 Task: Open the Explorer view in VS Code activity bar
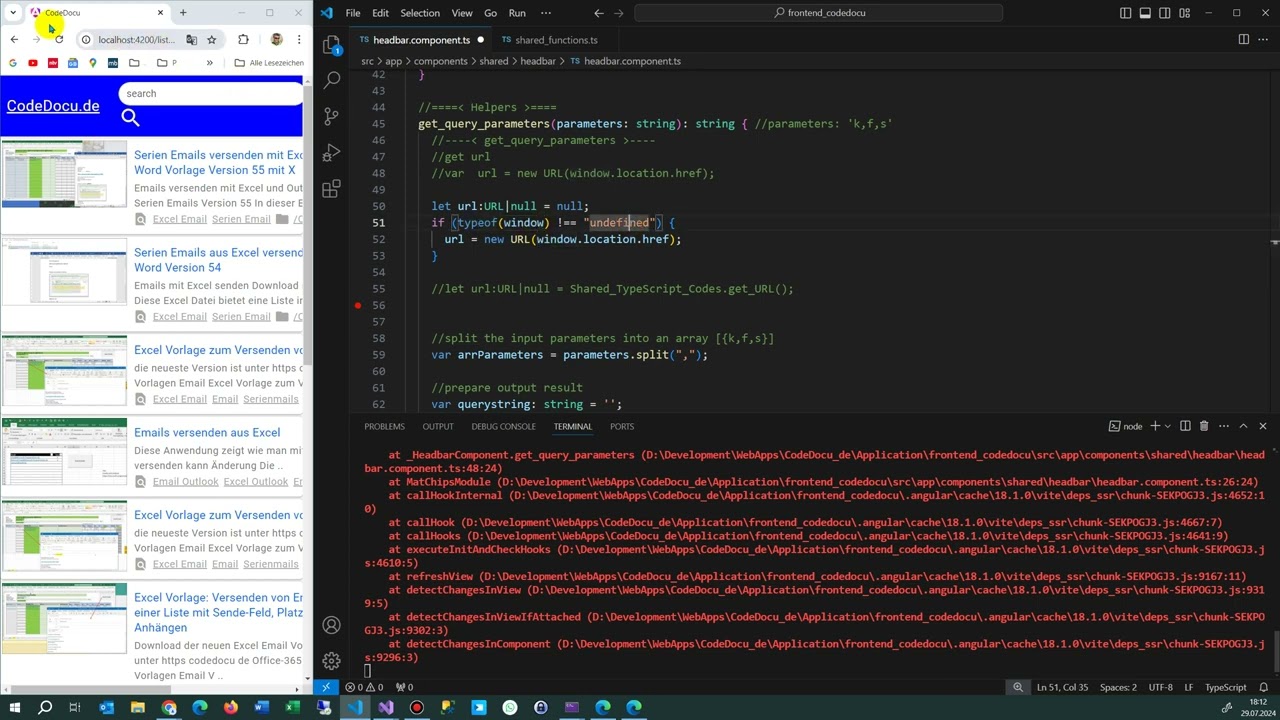pyautogui.click(x=332, y=45)
